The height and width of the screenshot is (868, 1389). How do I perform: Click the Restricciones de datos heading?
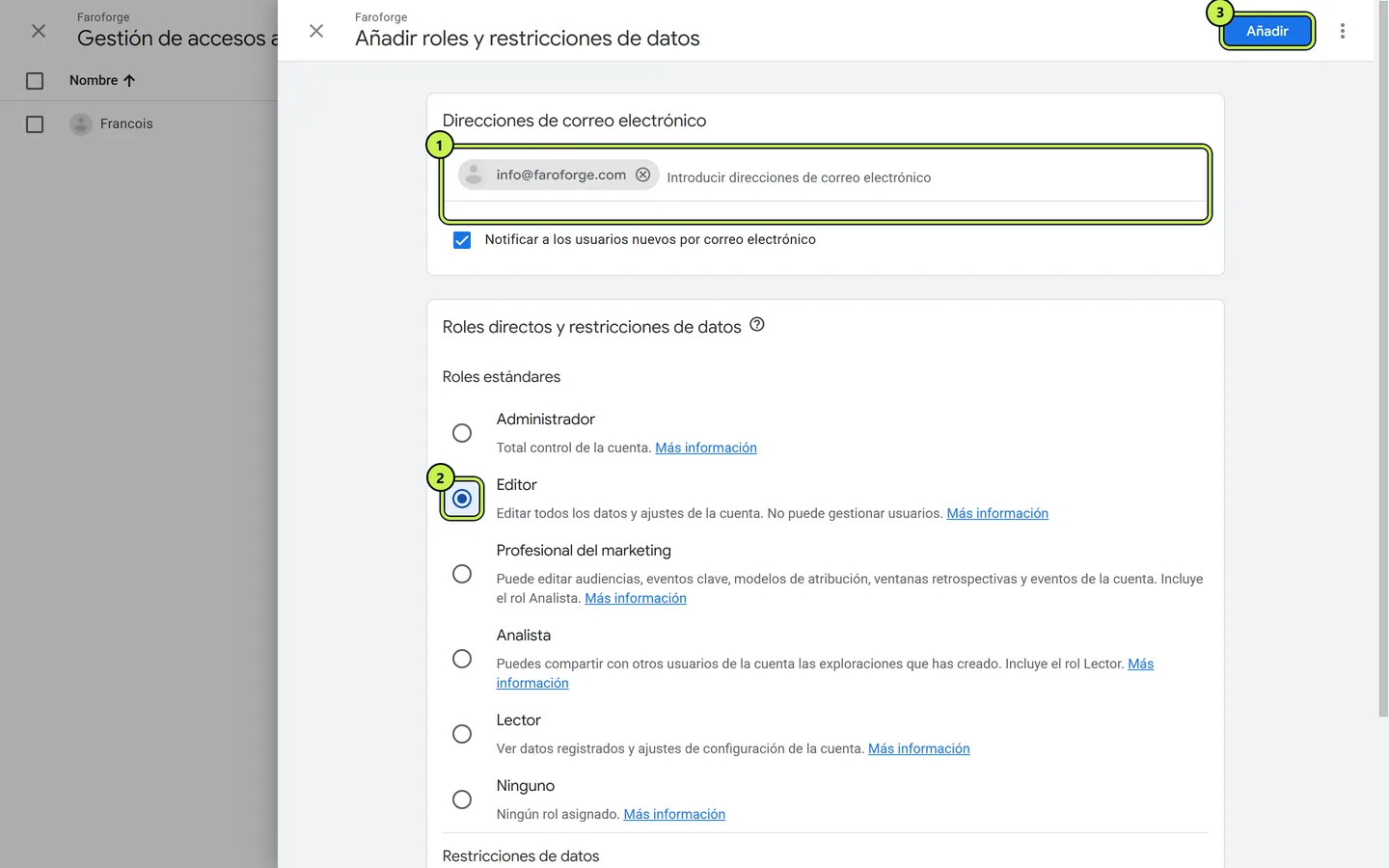pyautogui.click(x=521, y=855)
